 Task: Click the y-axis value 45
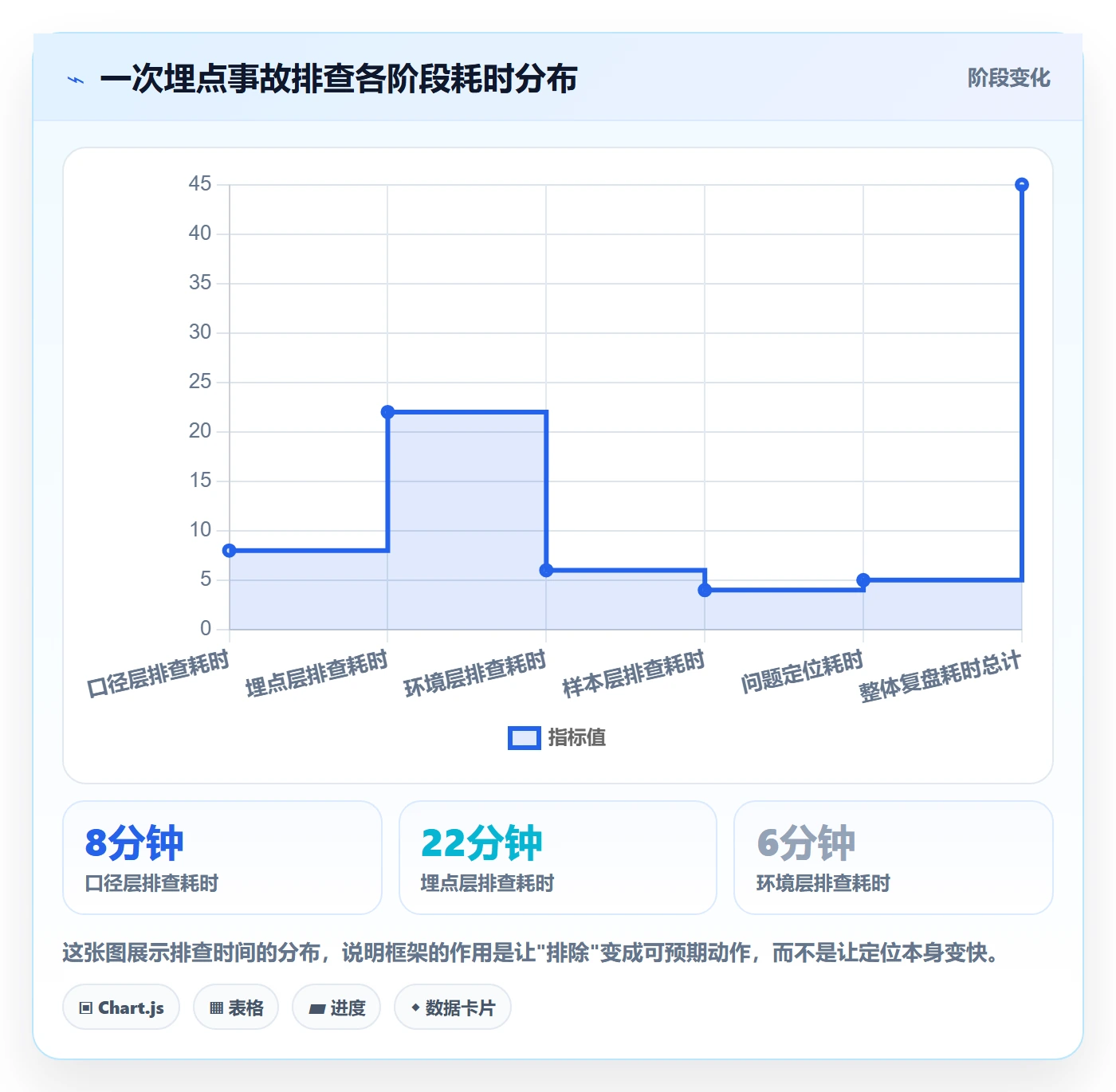coord(200,184)
